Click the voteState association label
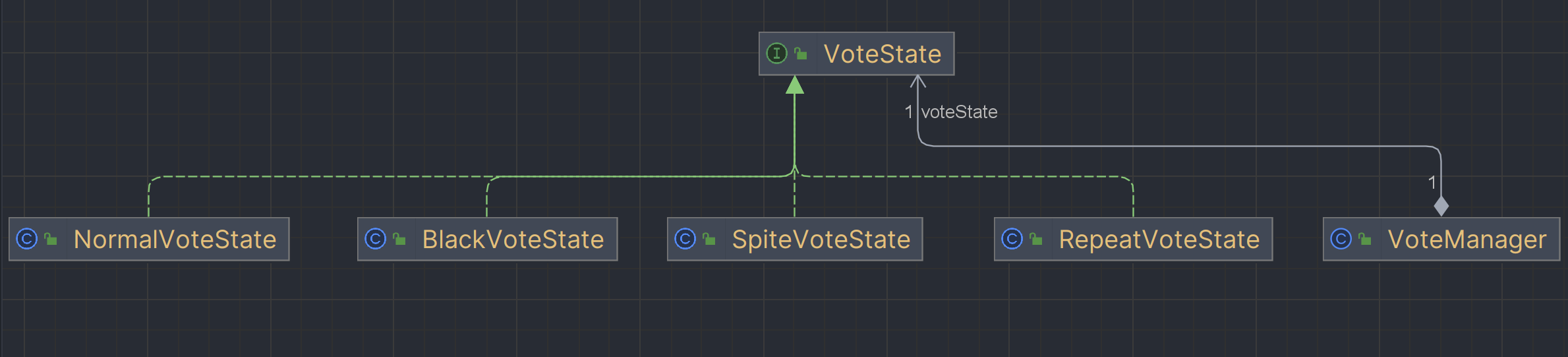This screenshot has width=1568, height=357. tap(959, 112)
